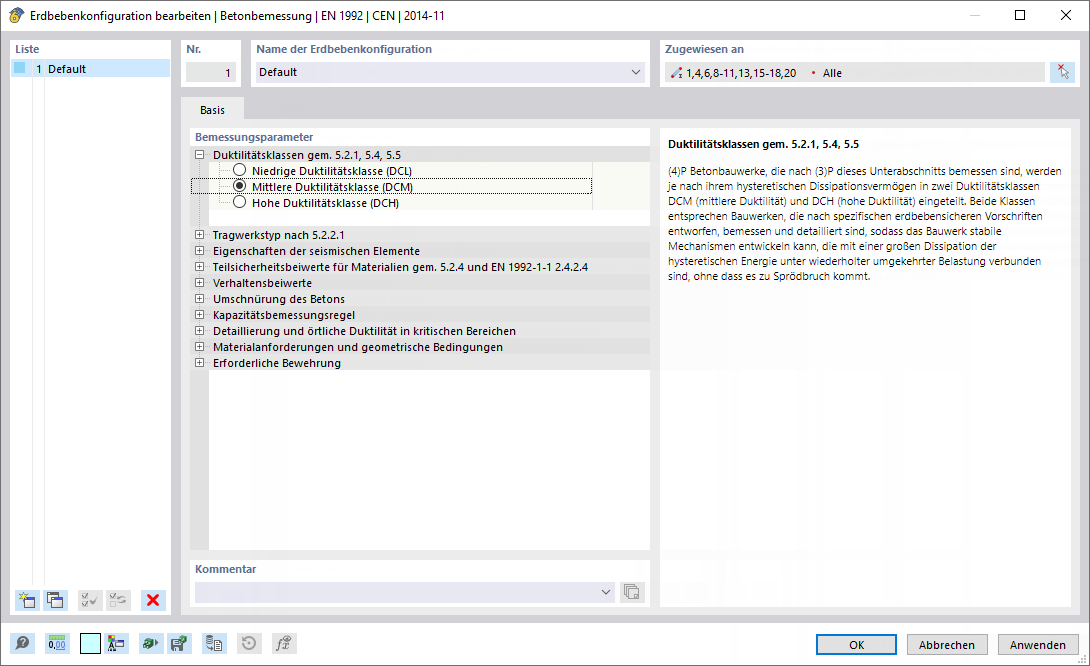Open the help via the question mark icon
Viewport: 1090px width, 666px height.
point(22,643)
